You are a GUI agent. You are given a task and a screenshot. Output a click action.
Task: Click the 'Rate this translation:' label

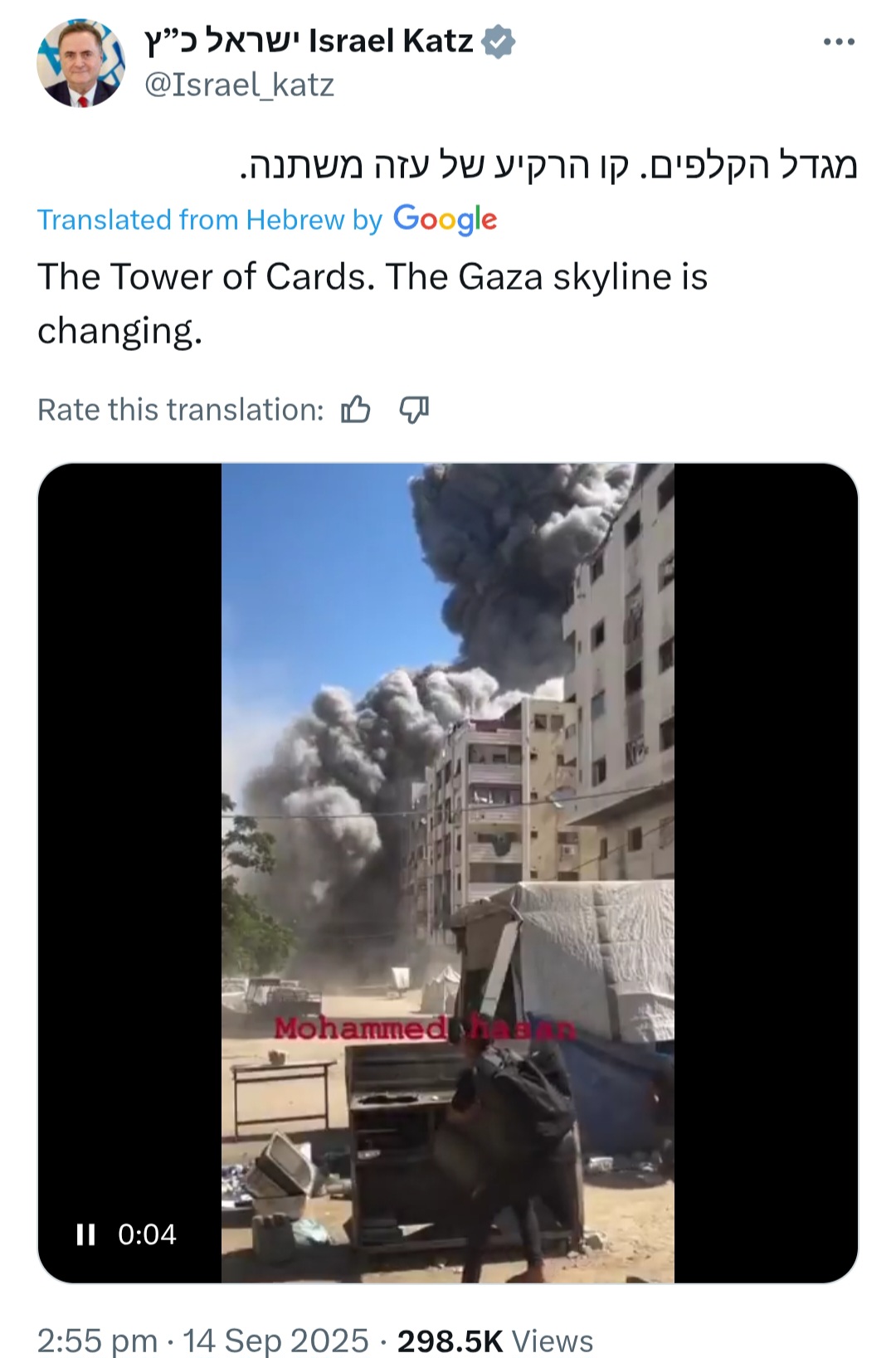(181, 410)
